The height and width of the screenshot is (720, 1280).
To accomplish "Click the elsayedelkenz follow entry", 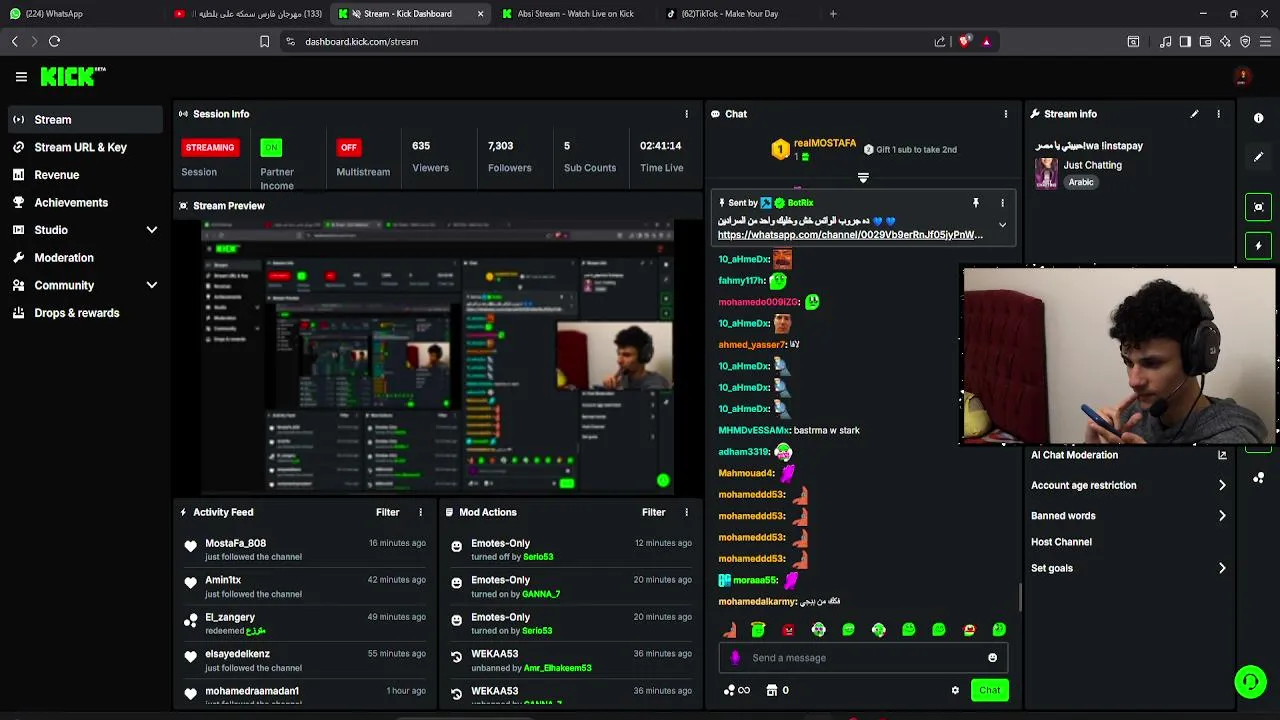I will tap(306, 661).
